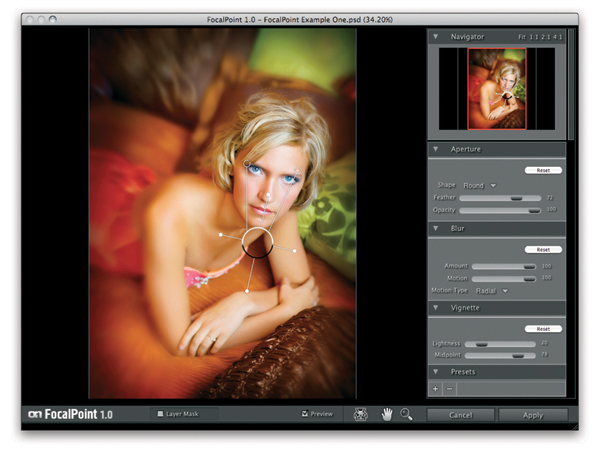Toggle the Layer Mask checkbox

pyautogui.click(x=160, y=413)
